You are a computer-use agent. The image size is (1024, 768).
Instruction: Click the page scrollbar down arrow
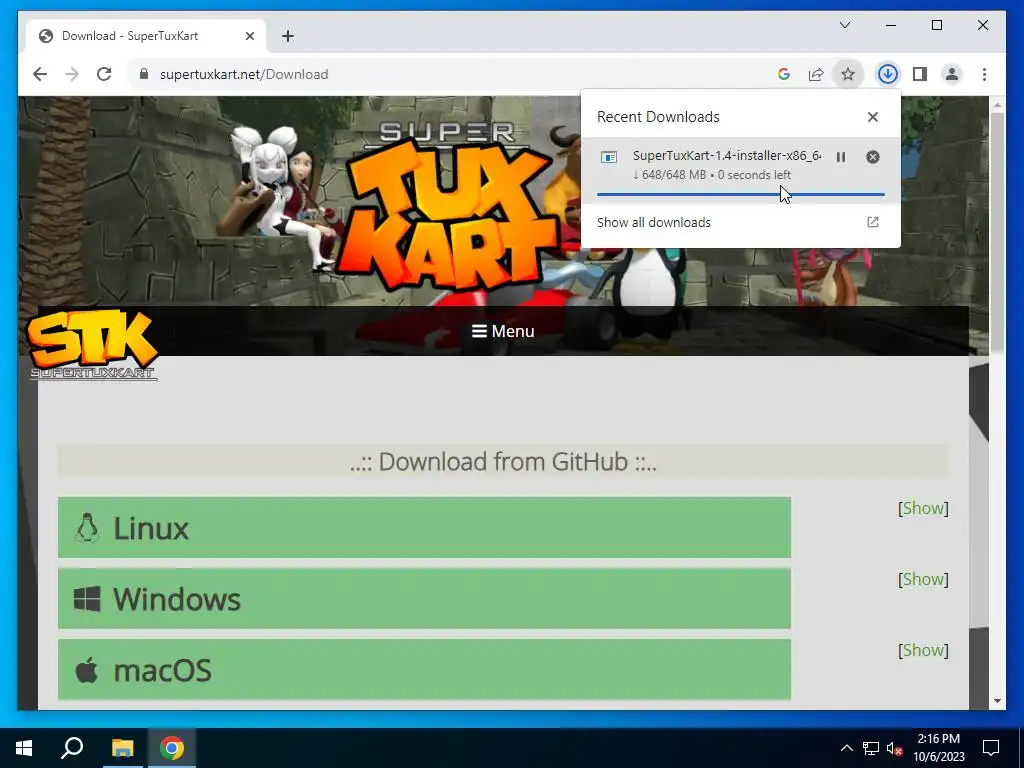[x=997, y=701]
